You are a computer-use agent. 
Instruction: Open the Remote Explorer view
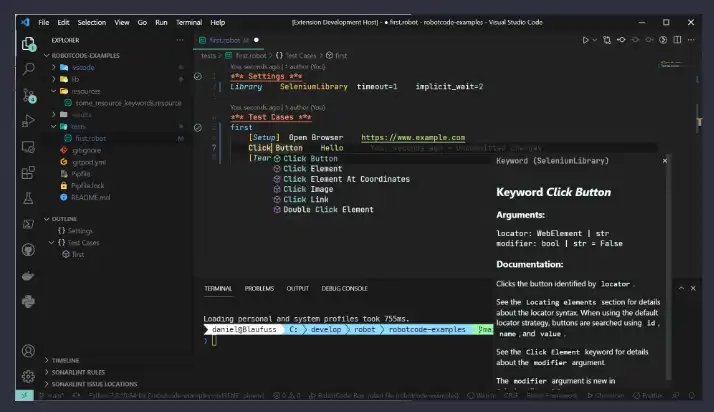(28, 147)
